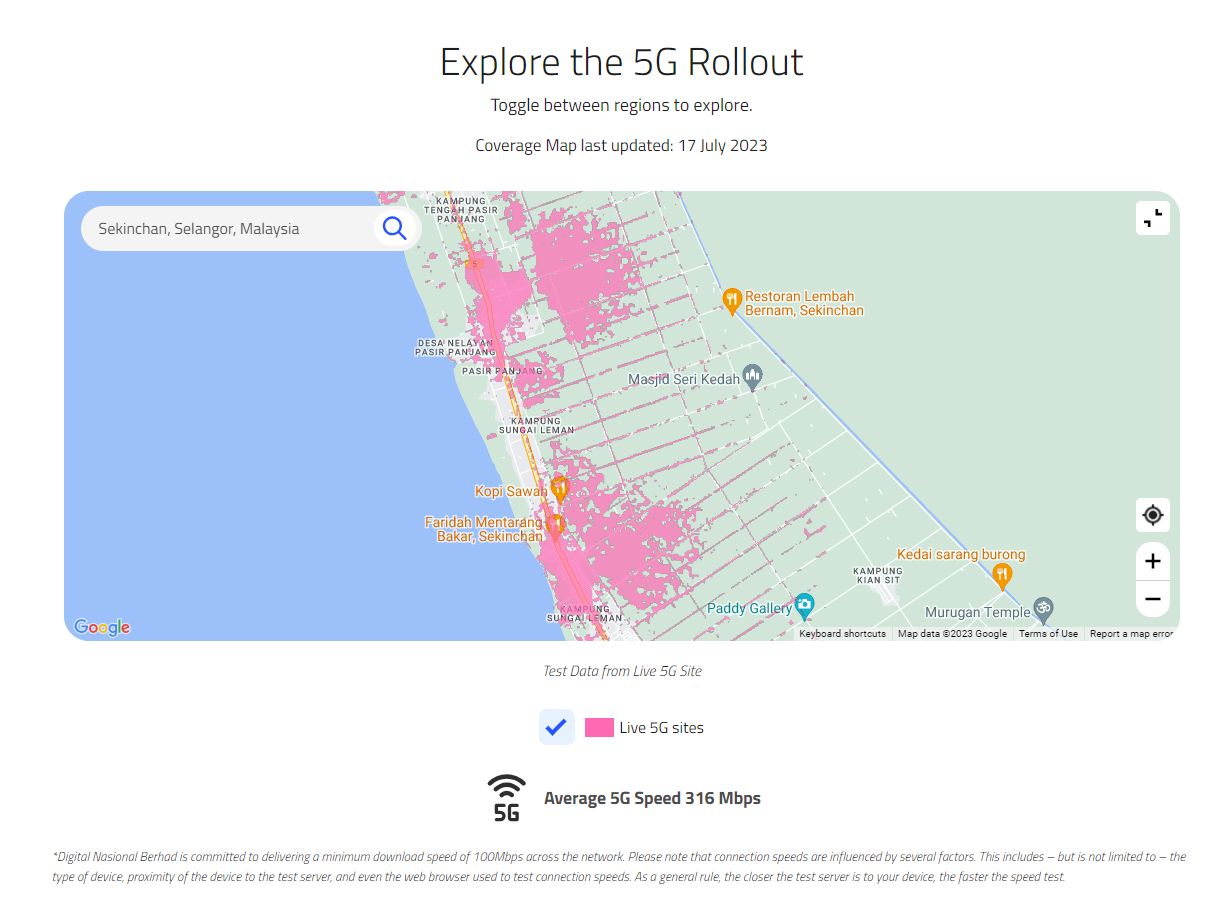
Task: Uncheck the blue checkmark next to coverage legend
Action: (557, 727)
